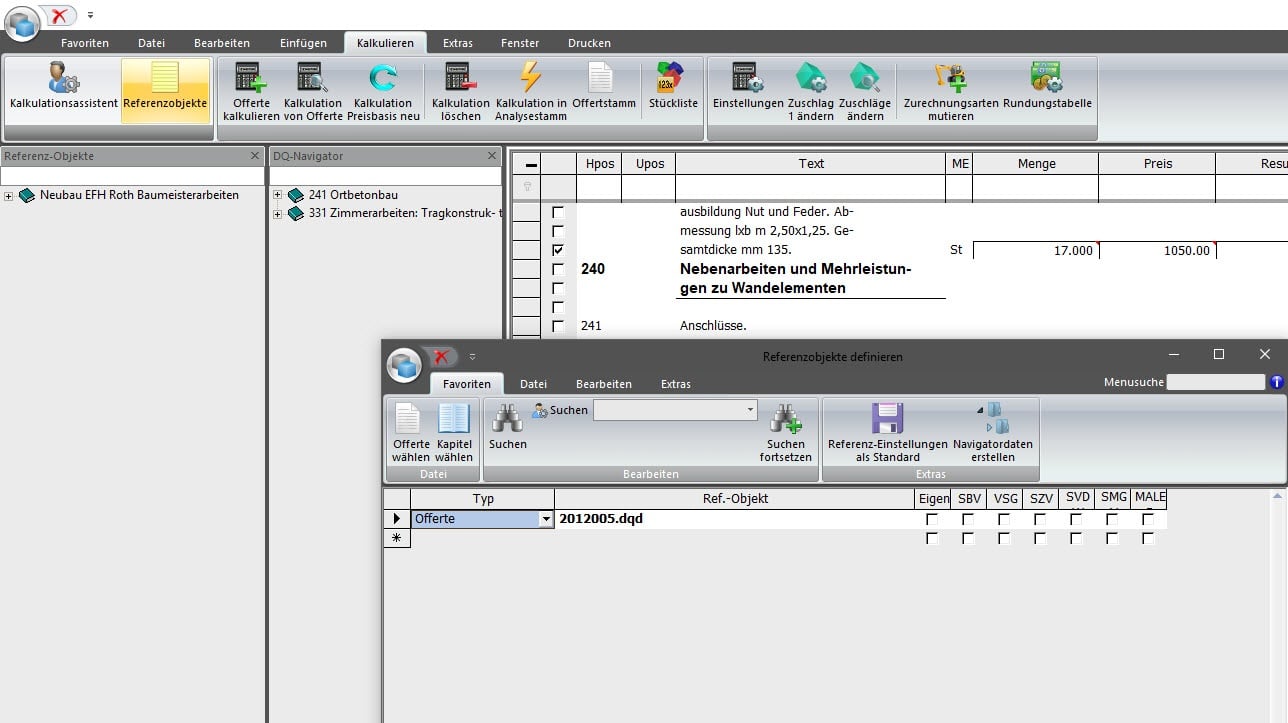Open the Typ Offerte dropdown arrow

pyautogui.click(x=546, y=519)
